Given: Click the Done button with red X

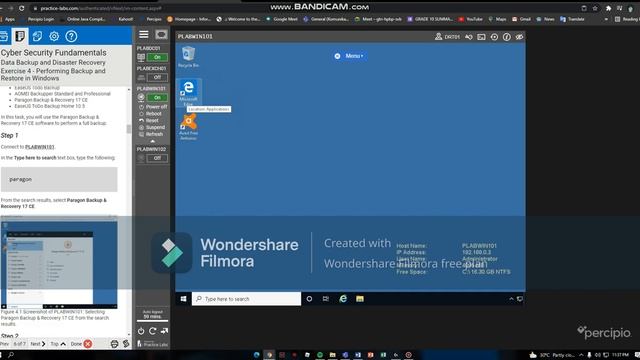Looking at the screenshot, I should (x=81, y=344).
